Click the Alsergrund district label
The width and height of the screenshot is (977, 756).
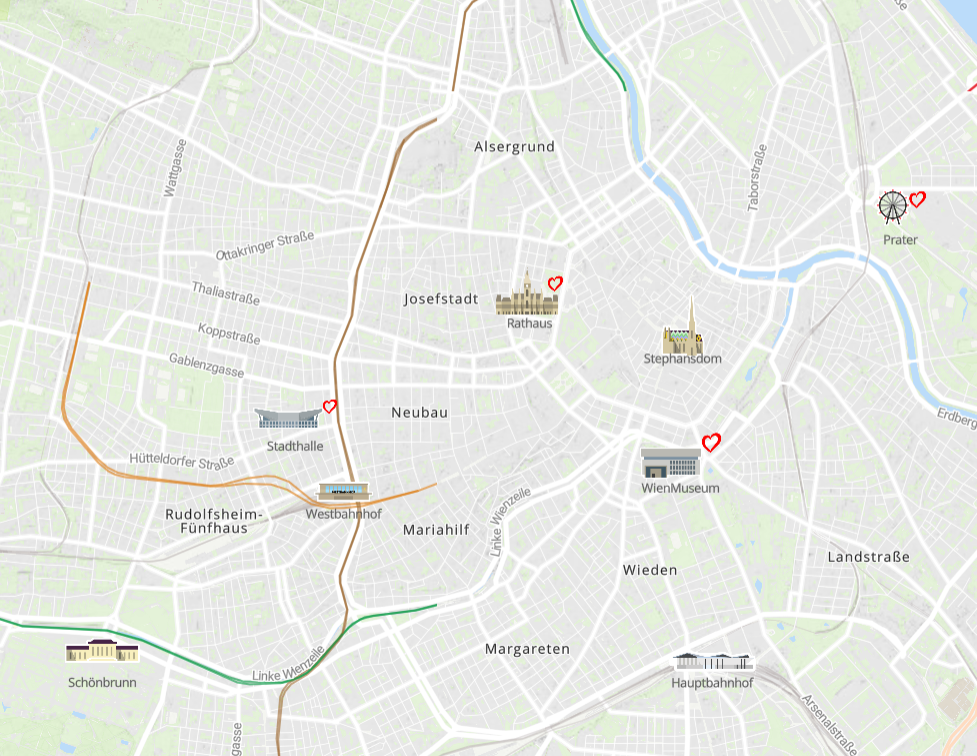click(514, 146)
